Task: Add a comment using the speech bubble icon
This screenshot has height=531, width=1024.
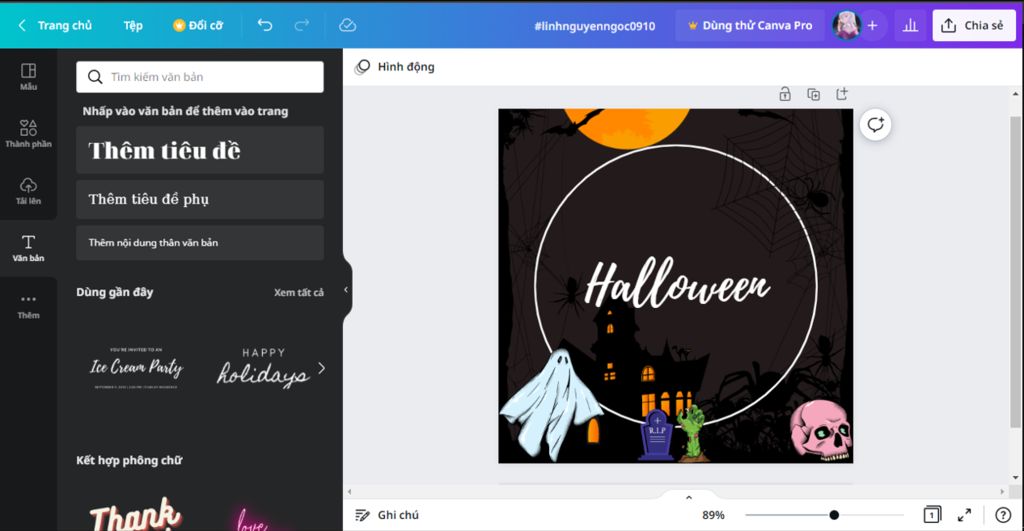Action: [x=875, y=124]
